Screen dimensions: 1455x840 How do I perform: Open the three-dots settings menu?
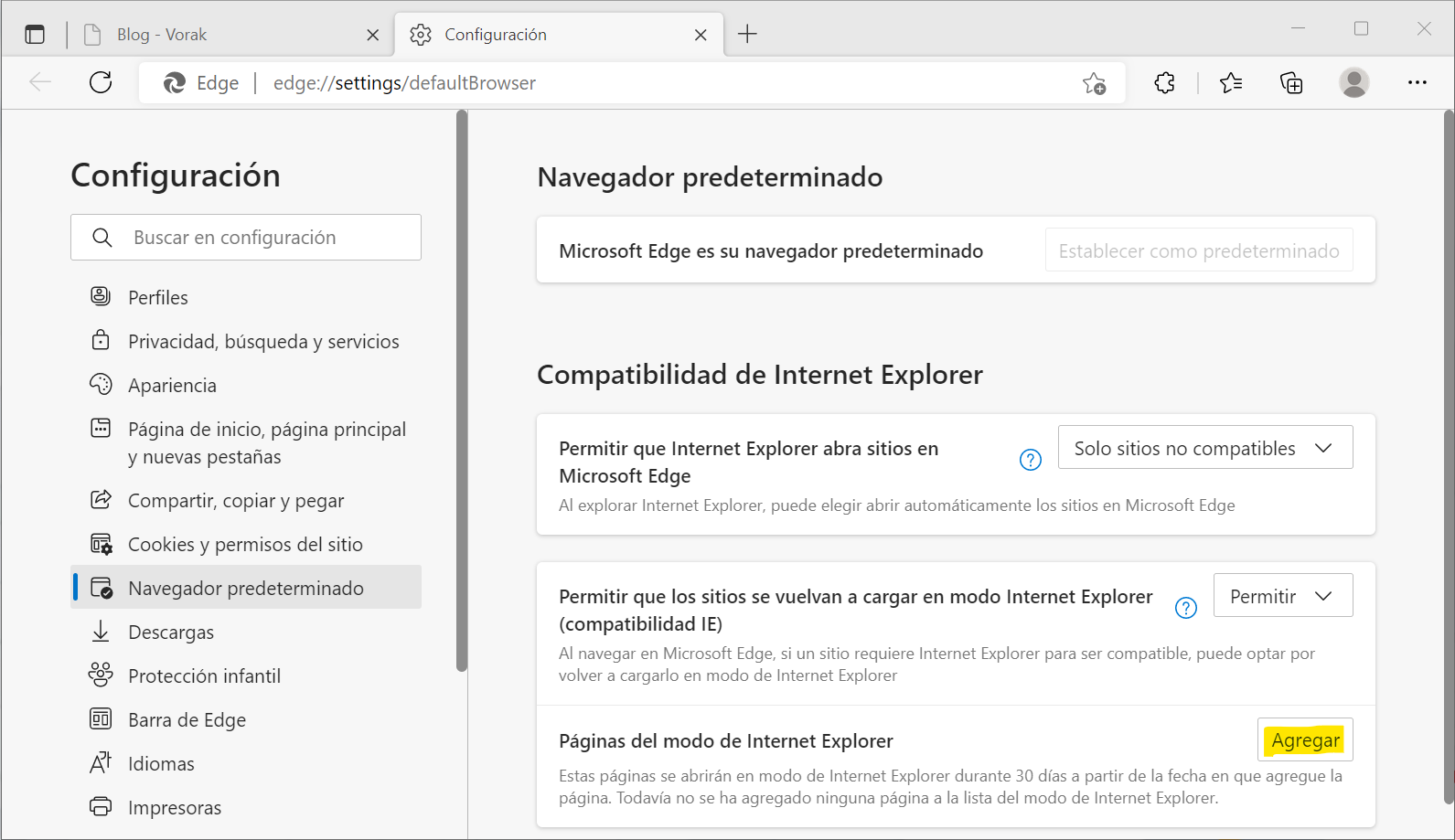point(1417,82)
